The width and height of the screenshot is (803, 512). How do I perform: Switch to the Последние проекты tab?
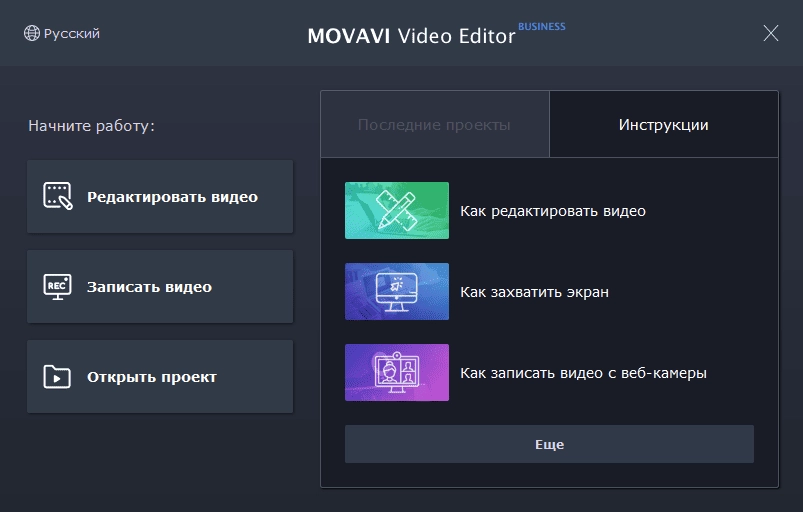coord(435,124)
